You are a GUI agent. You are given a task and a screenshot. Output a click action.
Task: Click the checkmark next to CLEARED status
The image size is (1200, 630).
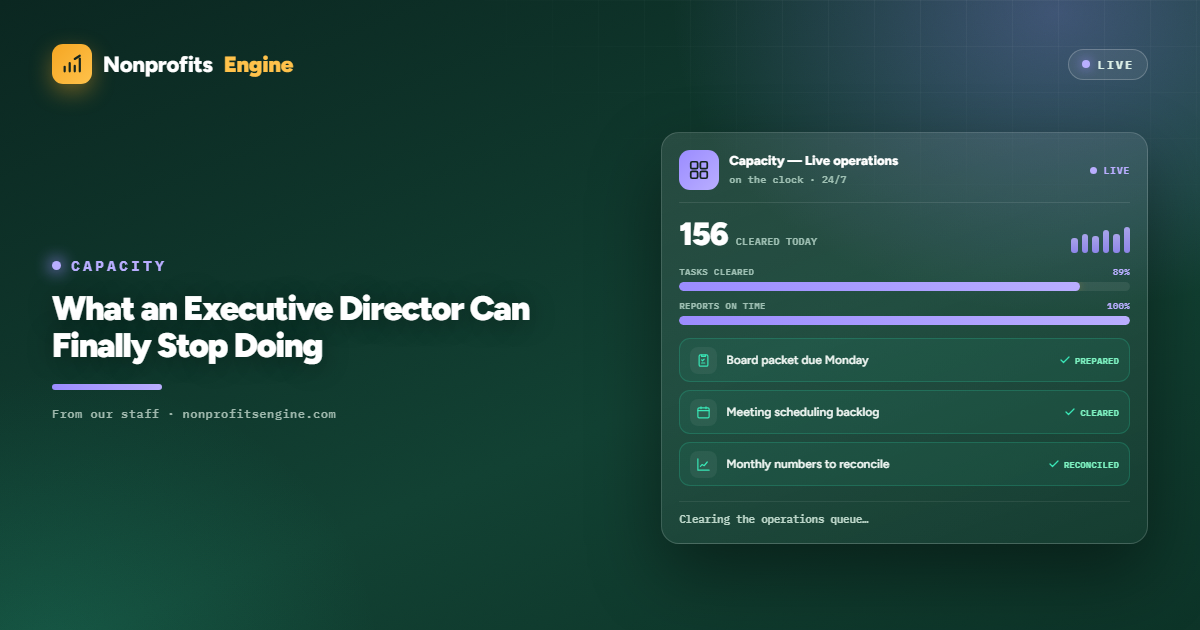pyautogui.click(x=1070, y=412)
